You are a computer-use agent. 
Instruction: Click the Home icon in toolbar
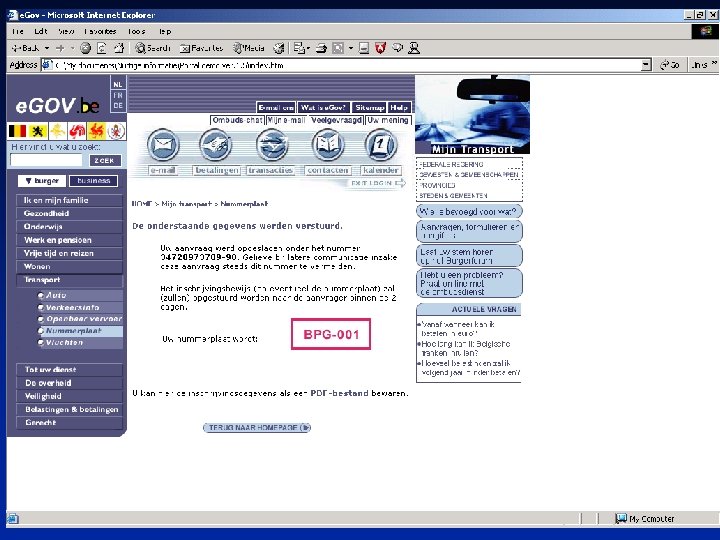pyautogui.click(x=119, y=48)
